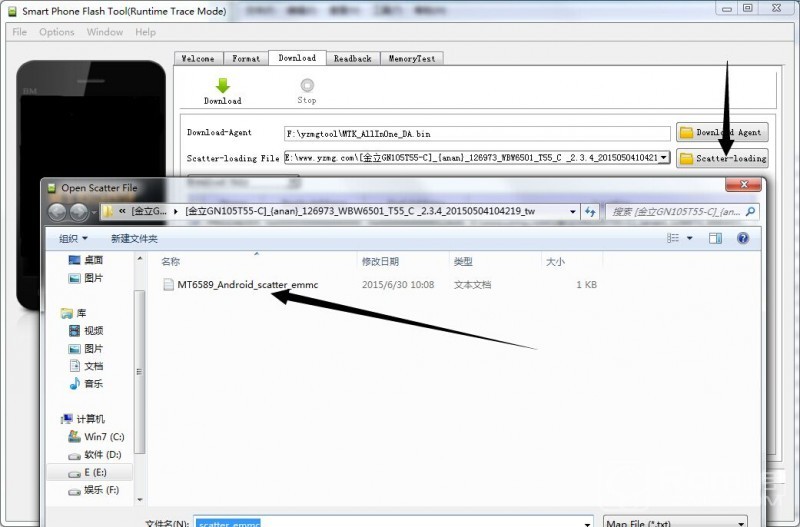Expand the Scatter-loading File dropdown arrow

tap(663, 158)
